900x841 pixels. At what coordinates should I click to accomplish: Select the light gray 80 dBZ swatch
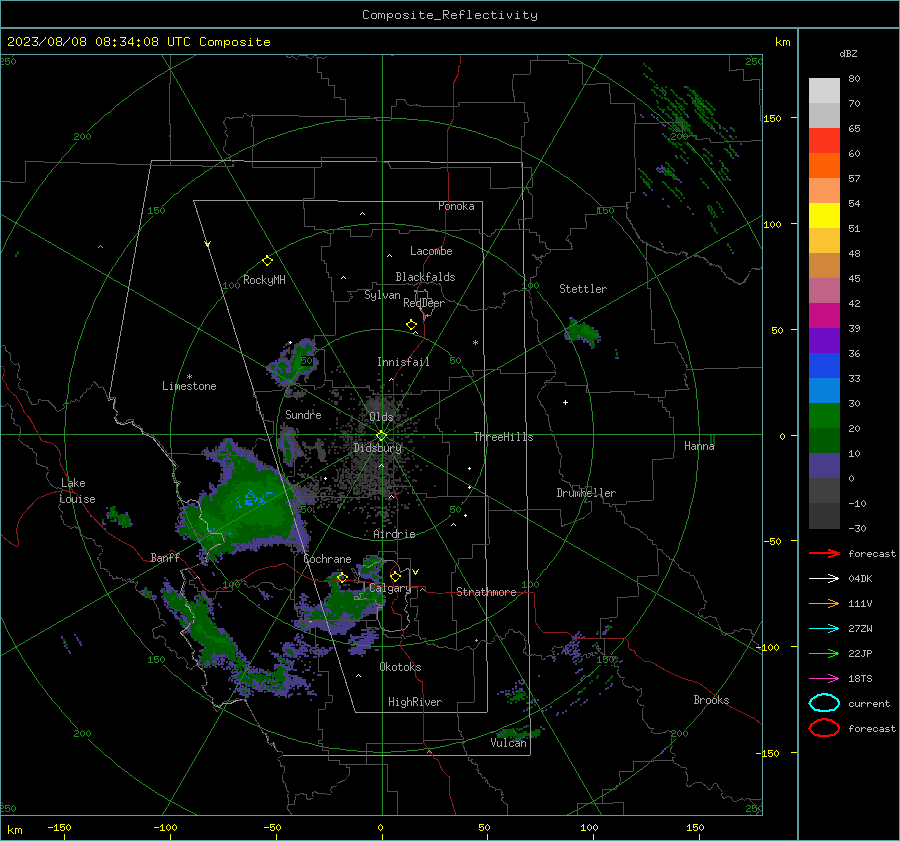[824, 90]
